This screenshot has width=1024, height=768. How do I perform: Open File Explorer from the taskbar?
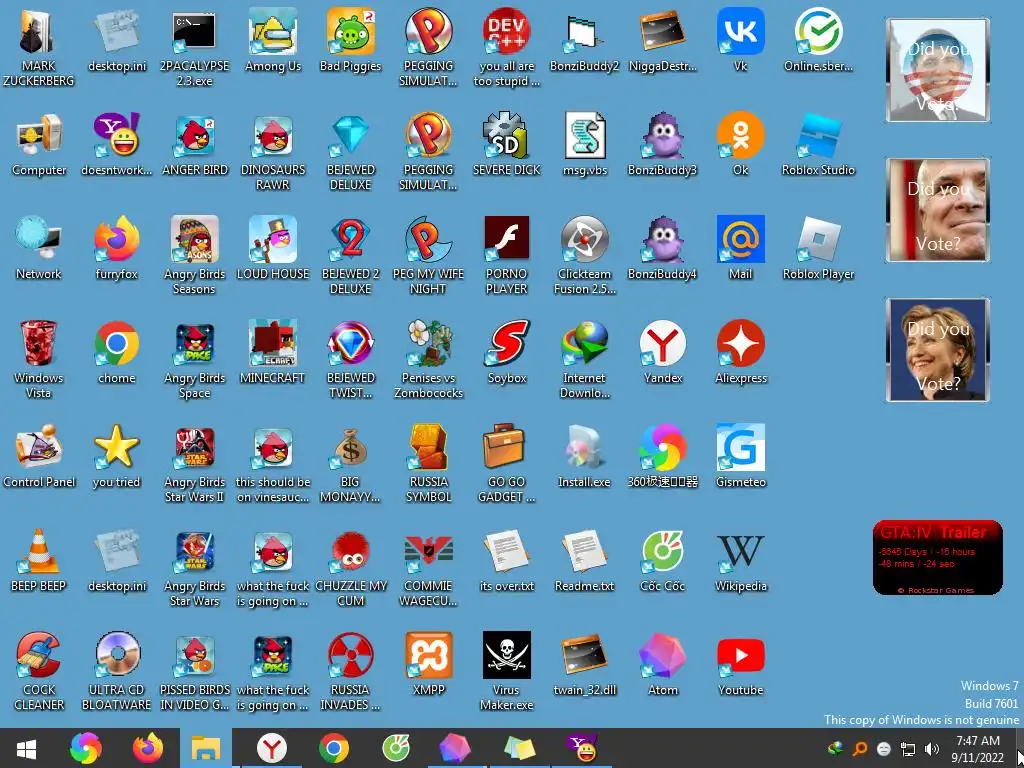(206, 748)
